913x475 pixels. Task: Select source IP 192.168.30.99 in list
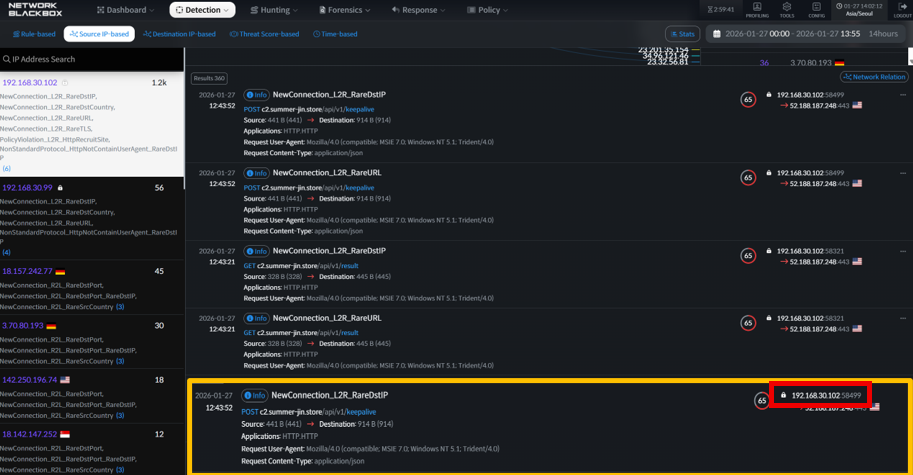(x=28, y=188)
